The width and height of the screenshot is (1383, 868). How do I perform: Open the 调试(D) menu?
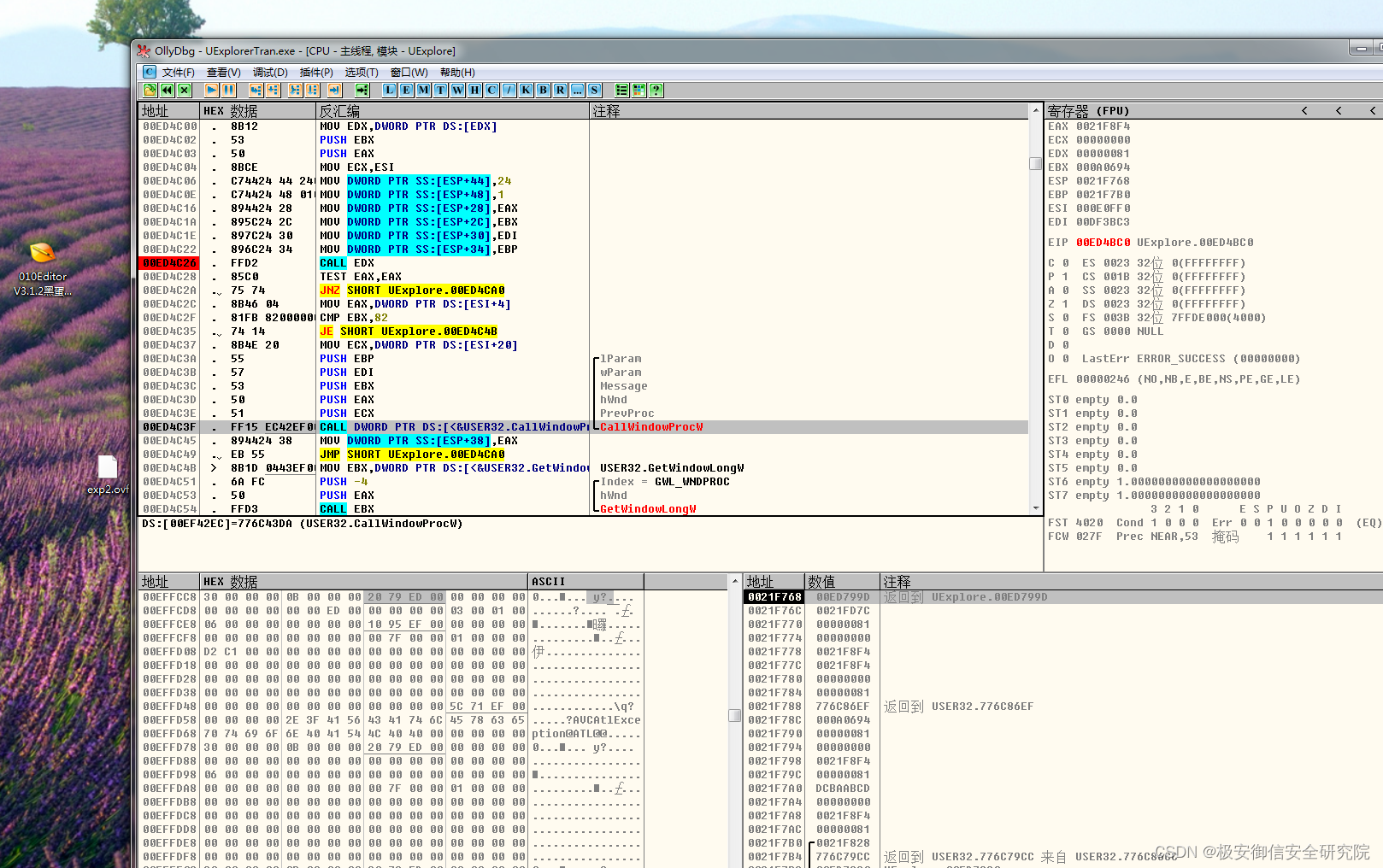click(x=270, y=73)
